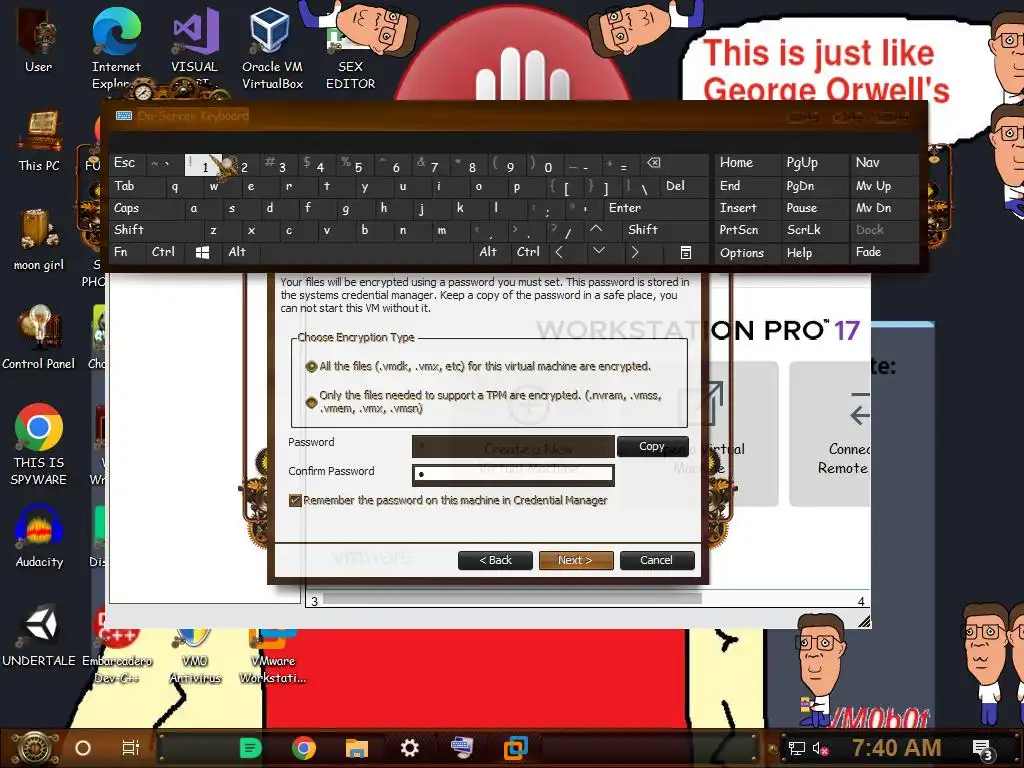Click the menu key on the on-screen keyboard
This screenshot has height=768, width=1024.
tap(686, 253)
